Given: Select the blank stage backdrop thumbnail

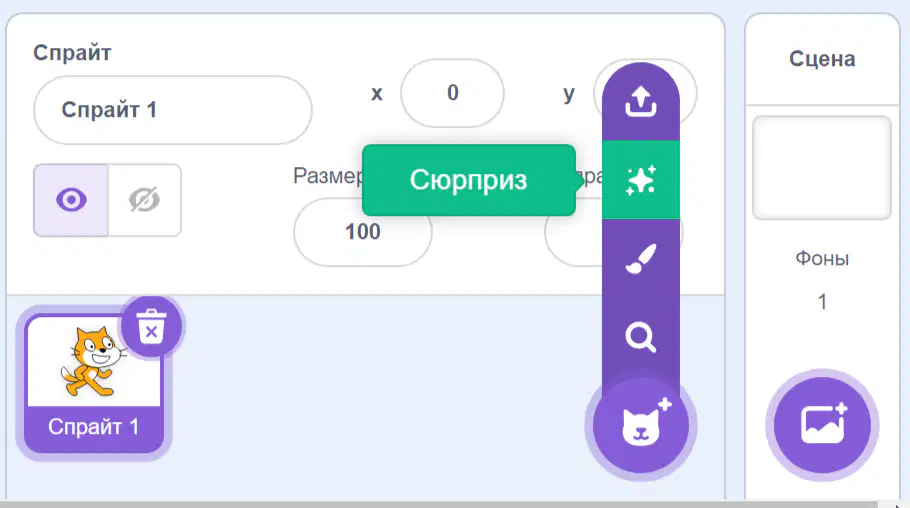Looking at the screenshot, I should [822, 168].
